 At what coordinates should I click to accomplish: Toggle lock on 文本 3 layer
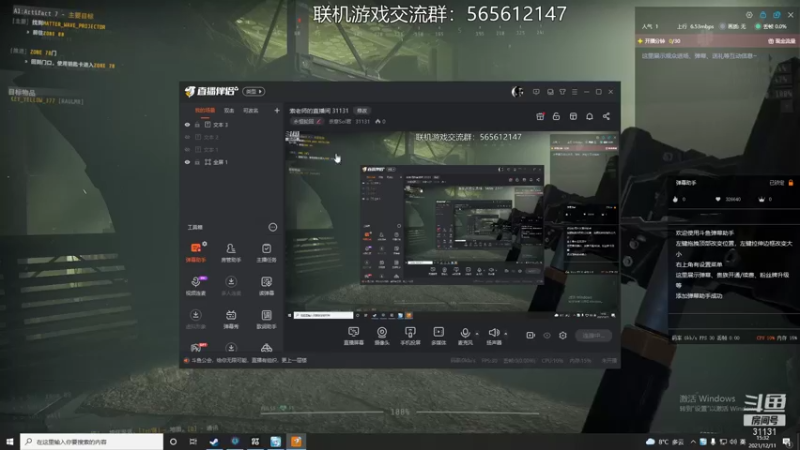[197, 124]
